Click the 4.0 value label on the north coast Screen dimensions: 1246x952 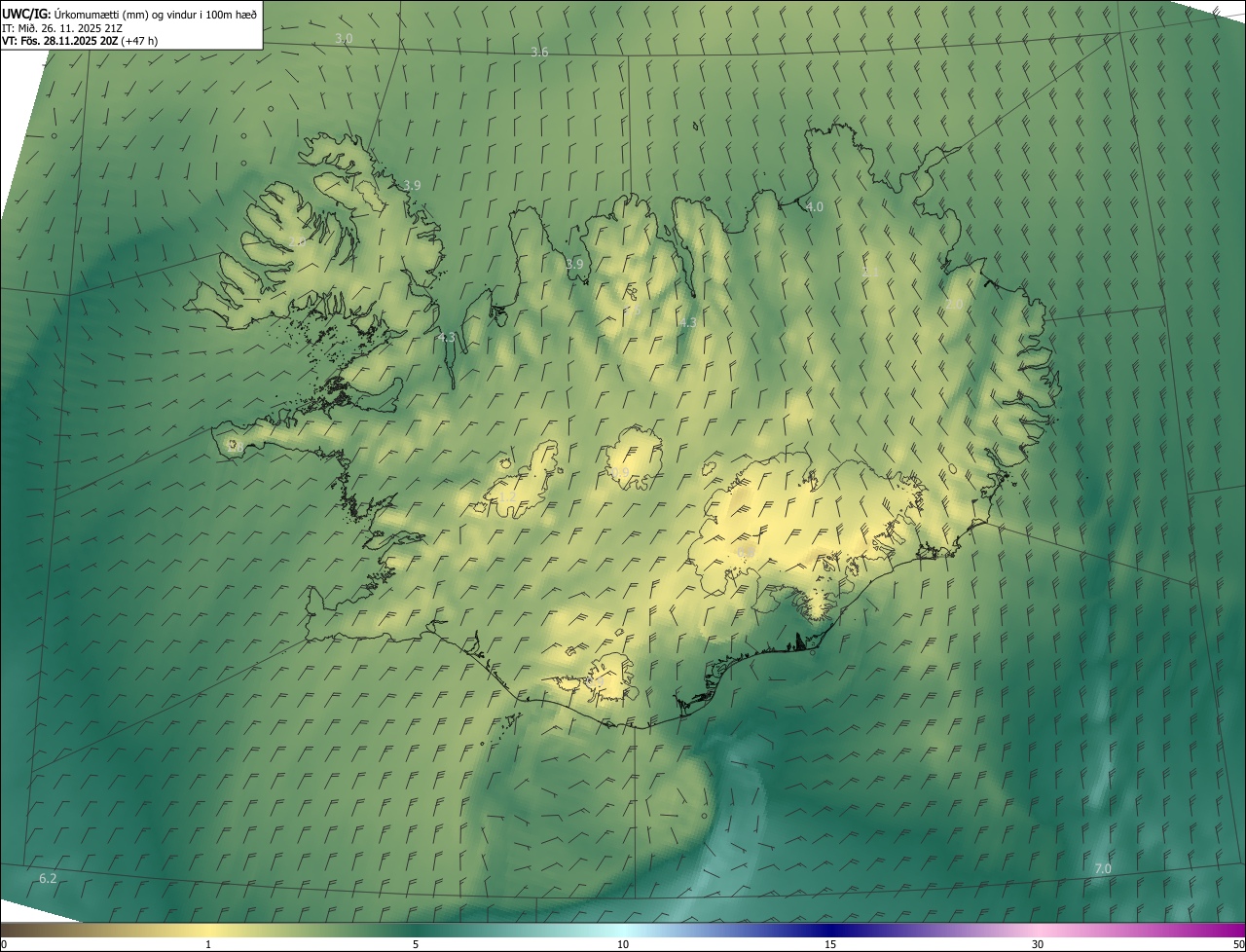pos(815,206)
